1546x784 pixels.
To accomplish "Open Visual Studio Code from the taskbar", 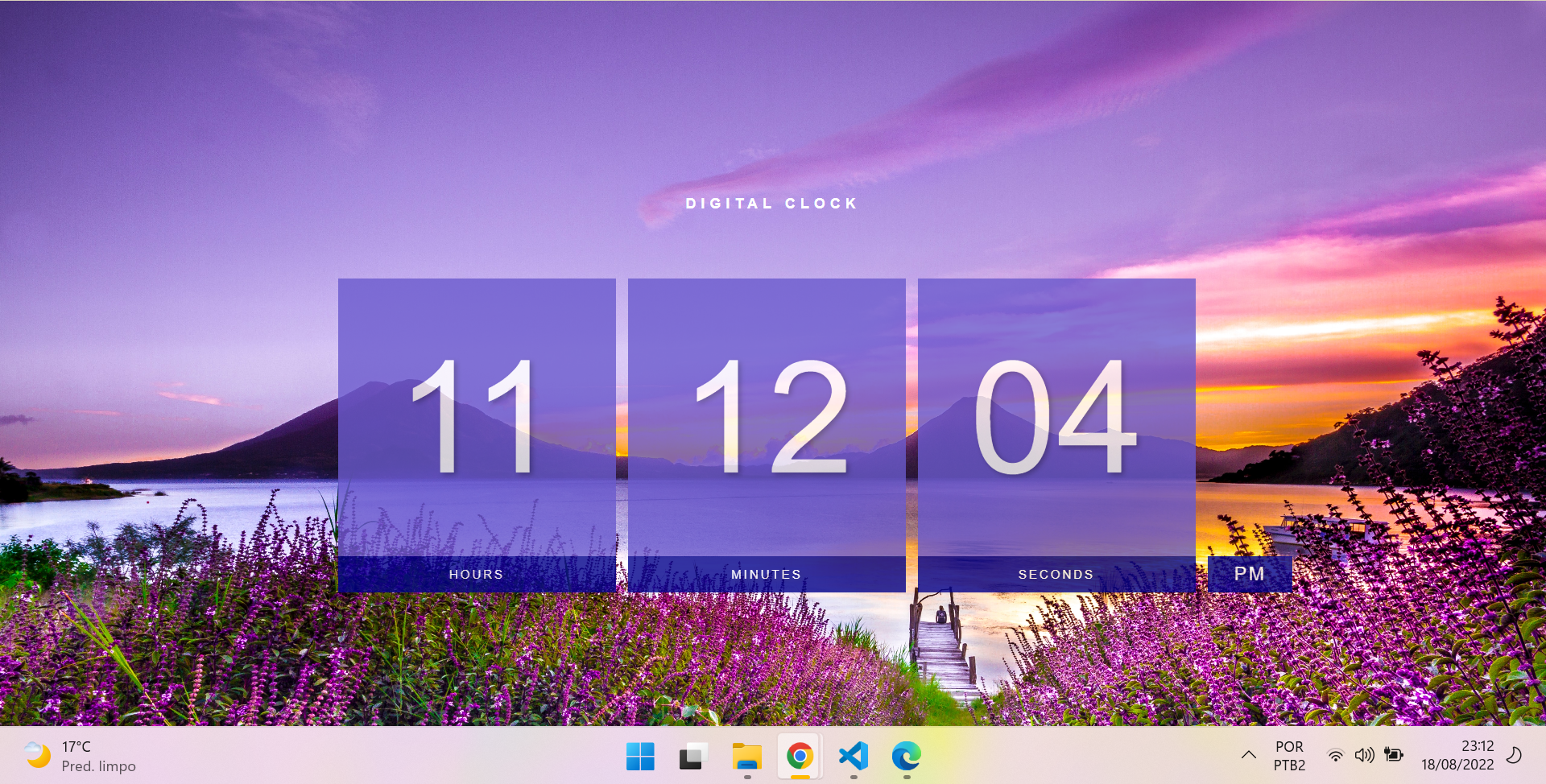I will coord(854,756).
